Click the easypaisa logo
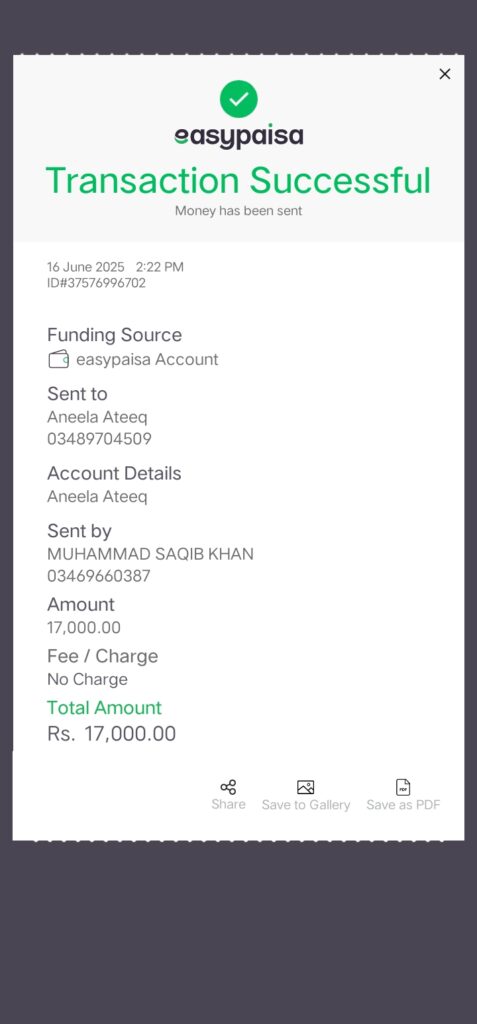The width and height of the screenshot is (477, 1024). pyautogui.click(x=238, y=136)
